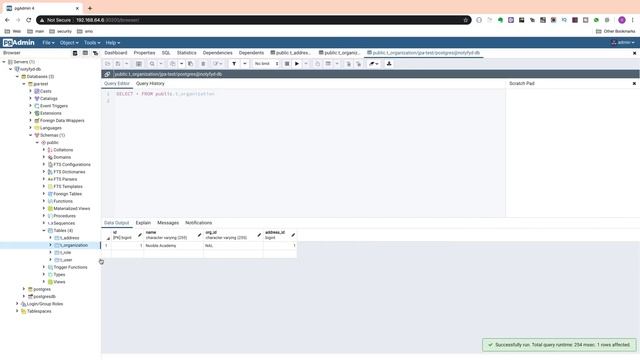The height and width of the screenshot is (360, 640).
Task: Click the edit pencil in name column header
Action: click(x=200, y=235)
